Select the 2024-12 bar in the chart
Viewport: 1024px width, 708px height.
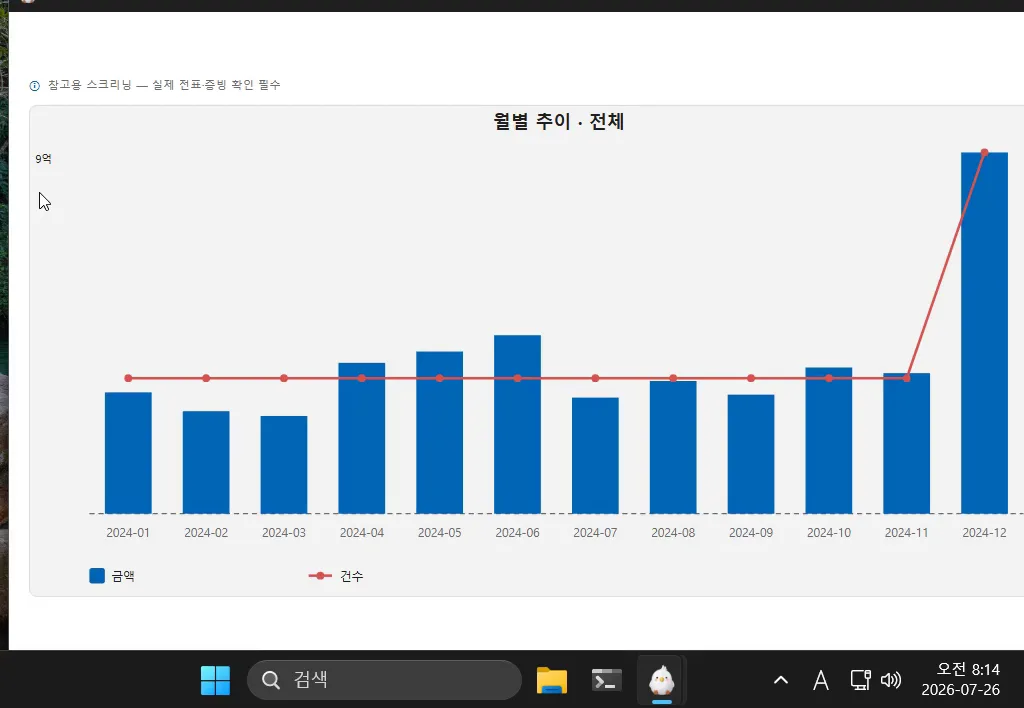pos(984,332)
